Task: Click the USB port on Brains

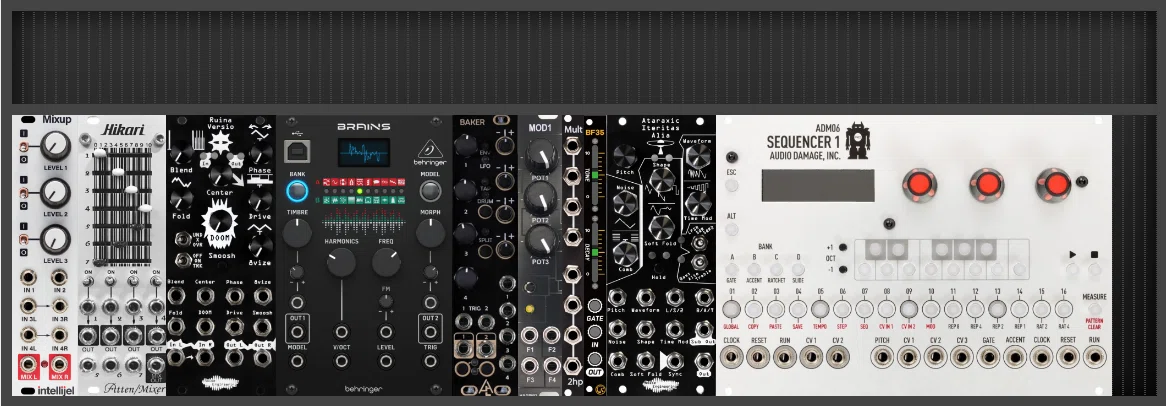Action: (297, 153)
